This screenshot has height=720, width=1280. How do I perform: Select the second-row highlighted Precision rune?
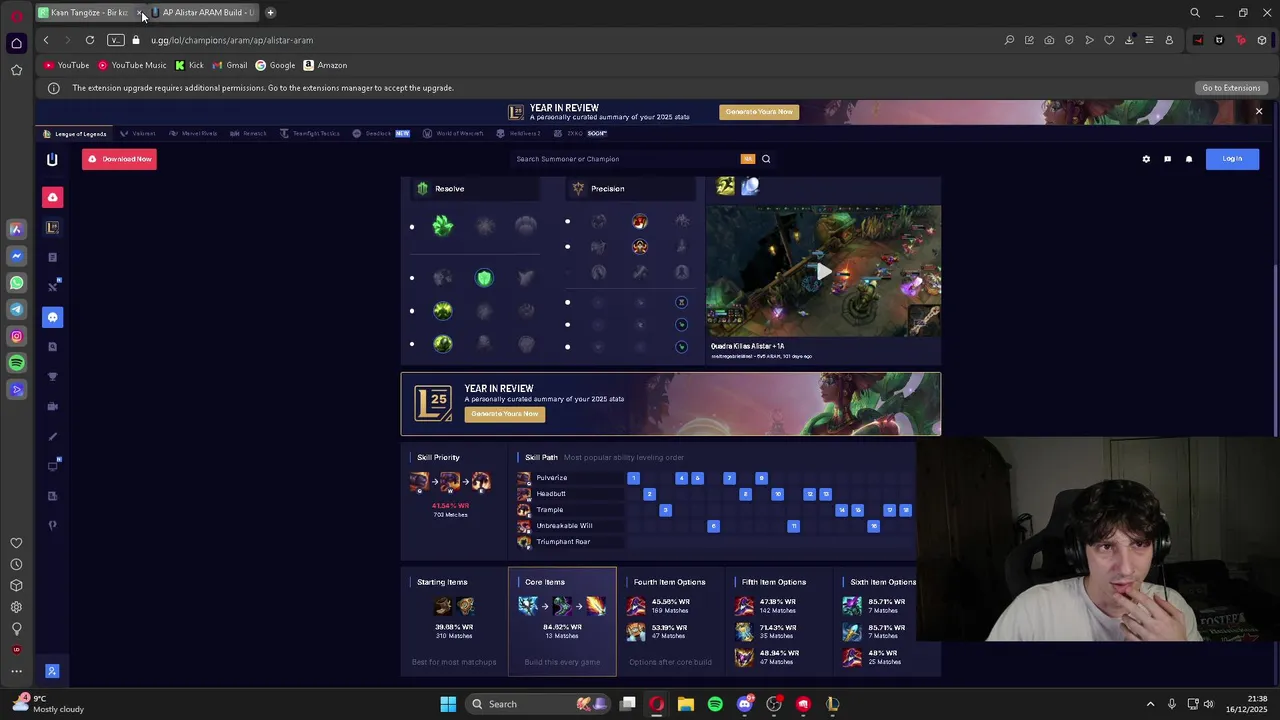[x=640, y=246]
